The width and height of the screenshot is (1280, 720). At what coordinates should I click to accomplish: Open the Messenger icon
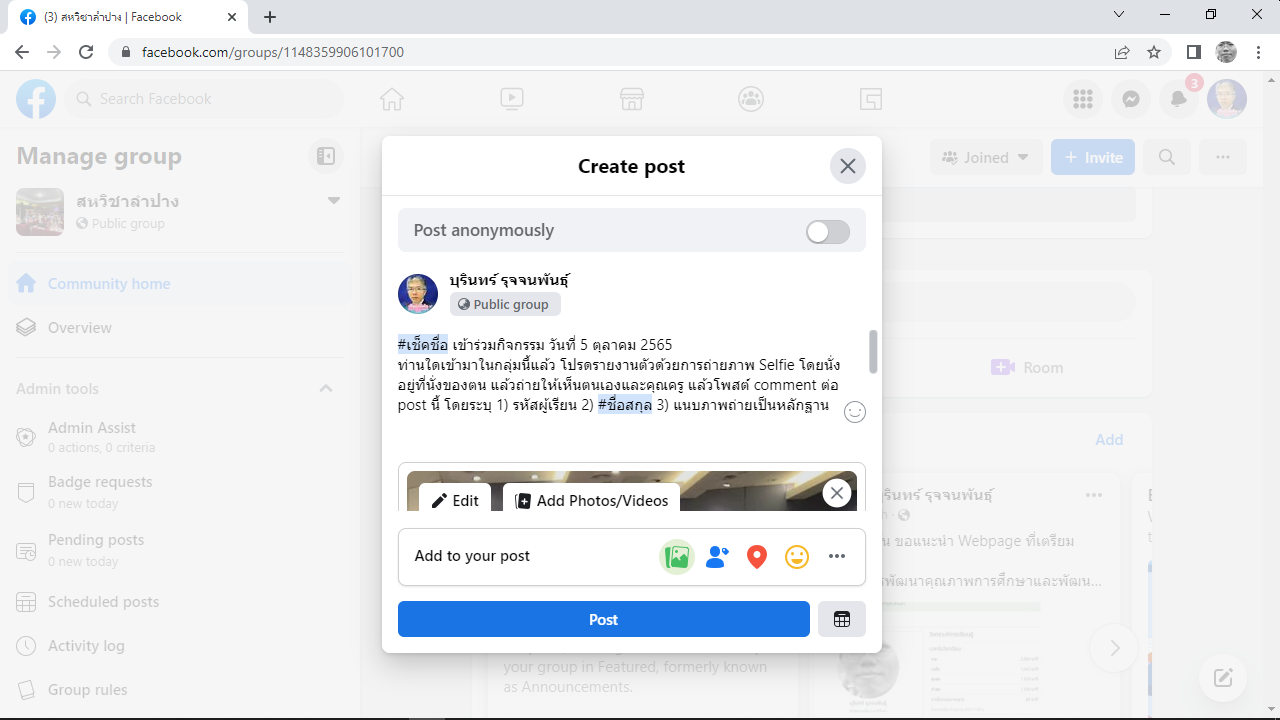(x=1131, y=99)
